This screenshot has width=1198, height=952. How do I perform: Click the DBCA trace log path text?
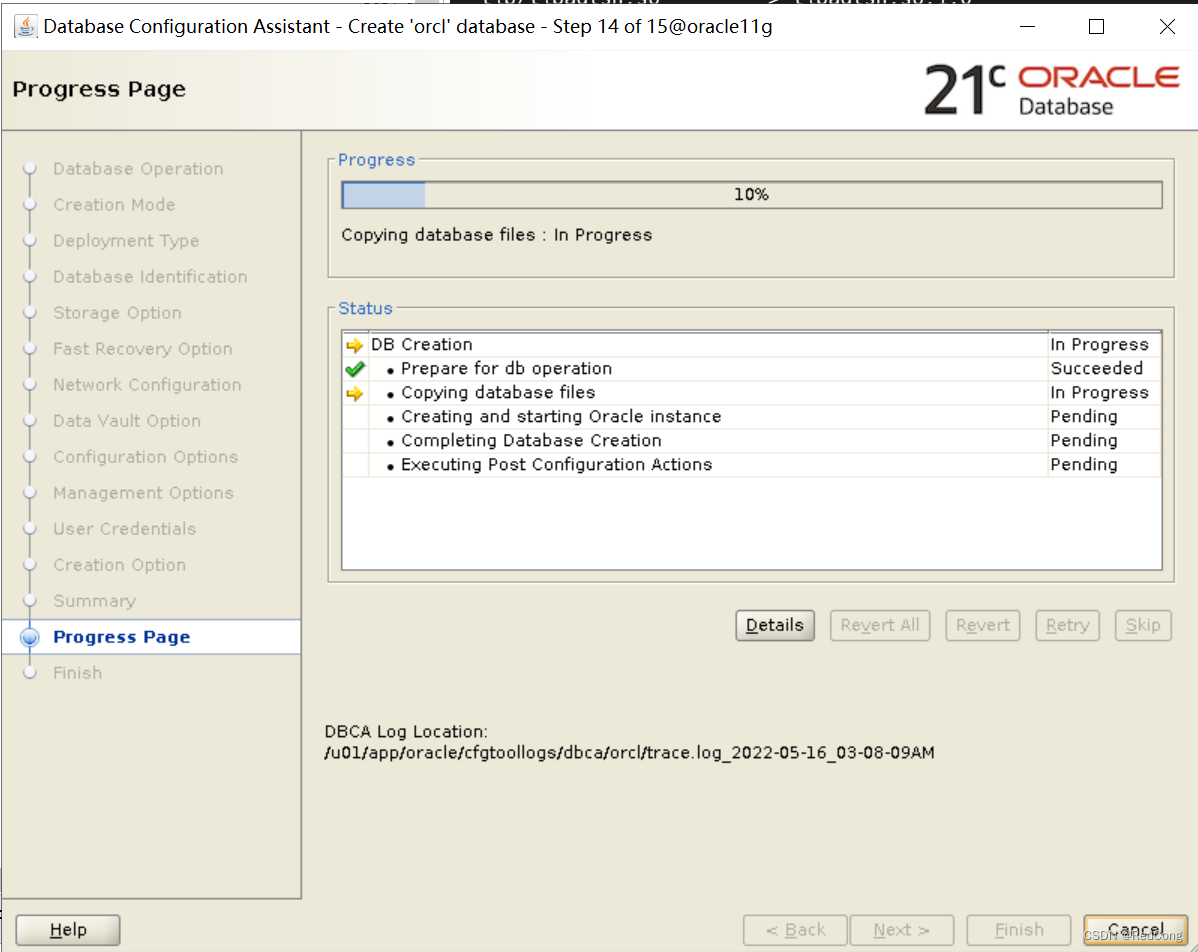629,753
